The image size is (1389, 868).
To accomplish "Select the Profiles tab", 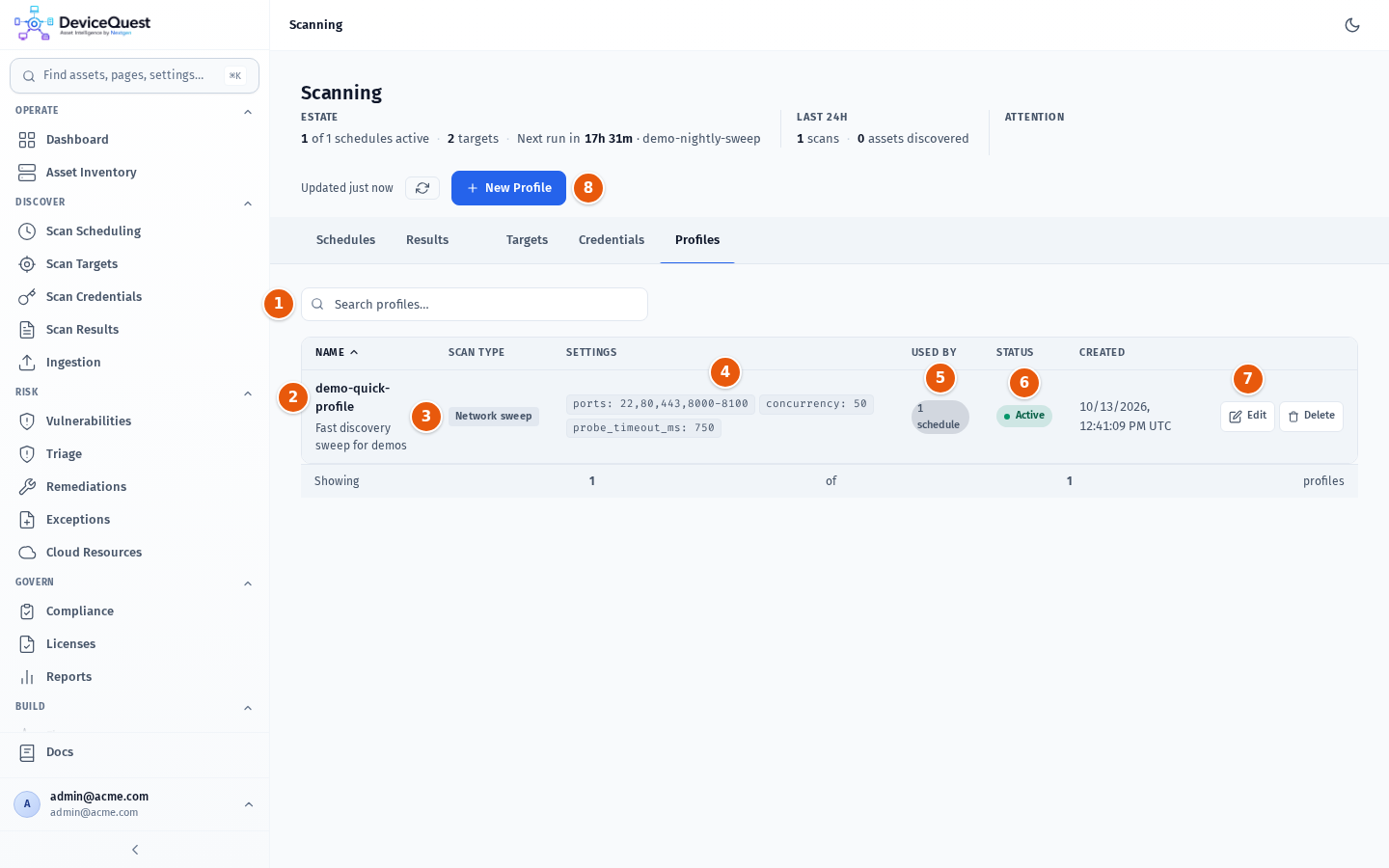I will 697,240.
